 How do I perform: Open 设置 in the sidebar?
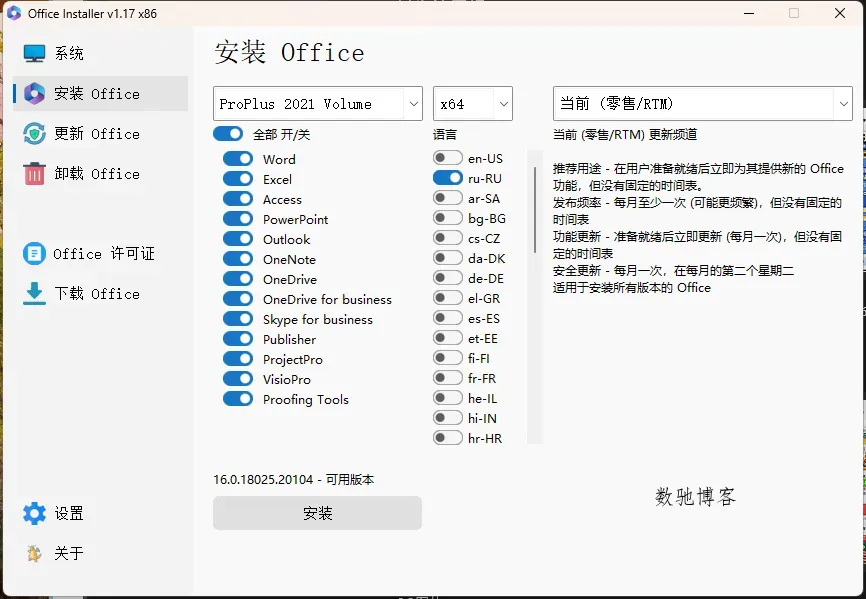coord(101,513)
